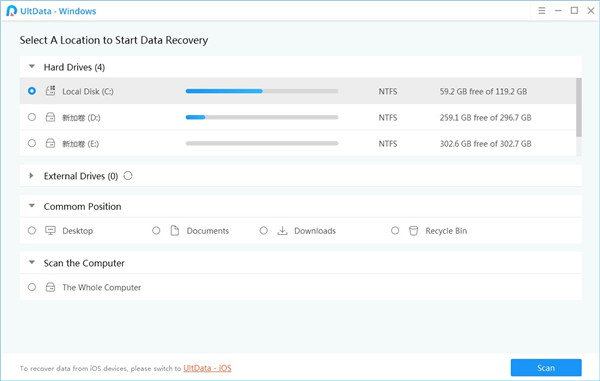Collapse the Commom Position section
The height and width of the screenshot is (381, 600).
pyautogui.click(x=32, y=206)
